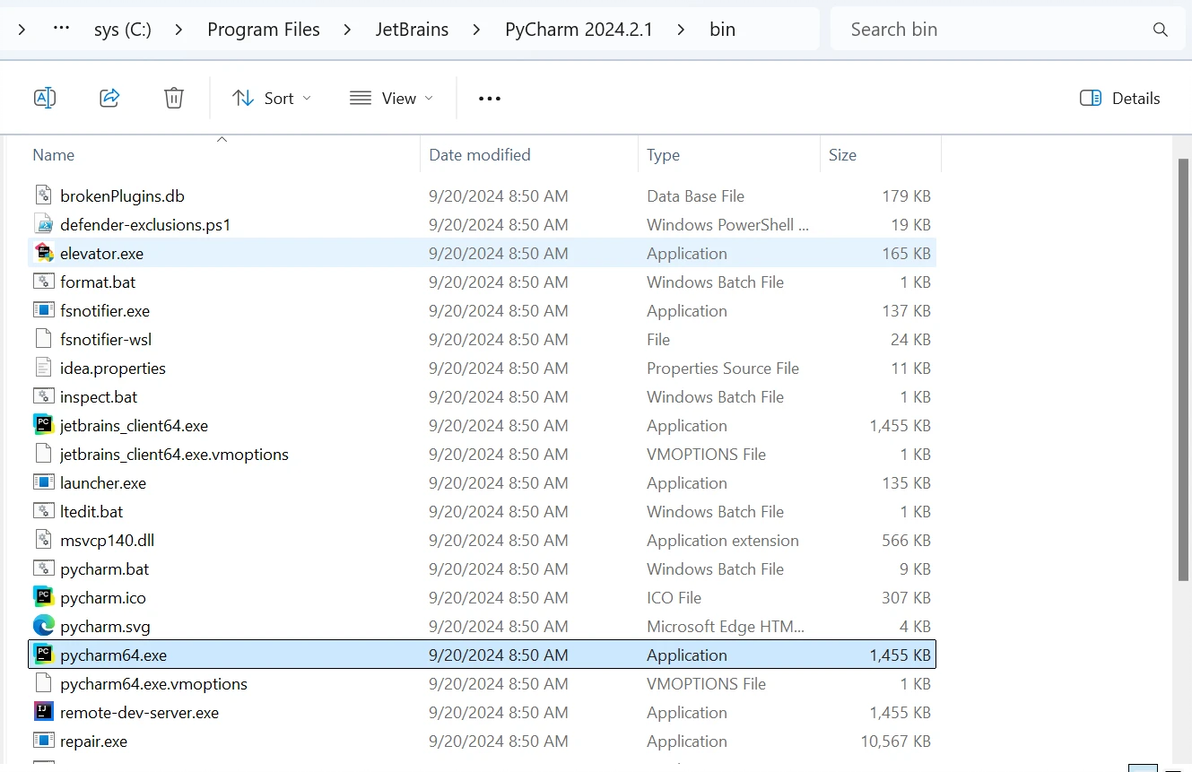Click the launcher.exe icon

(x=43, y=482)
